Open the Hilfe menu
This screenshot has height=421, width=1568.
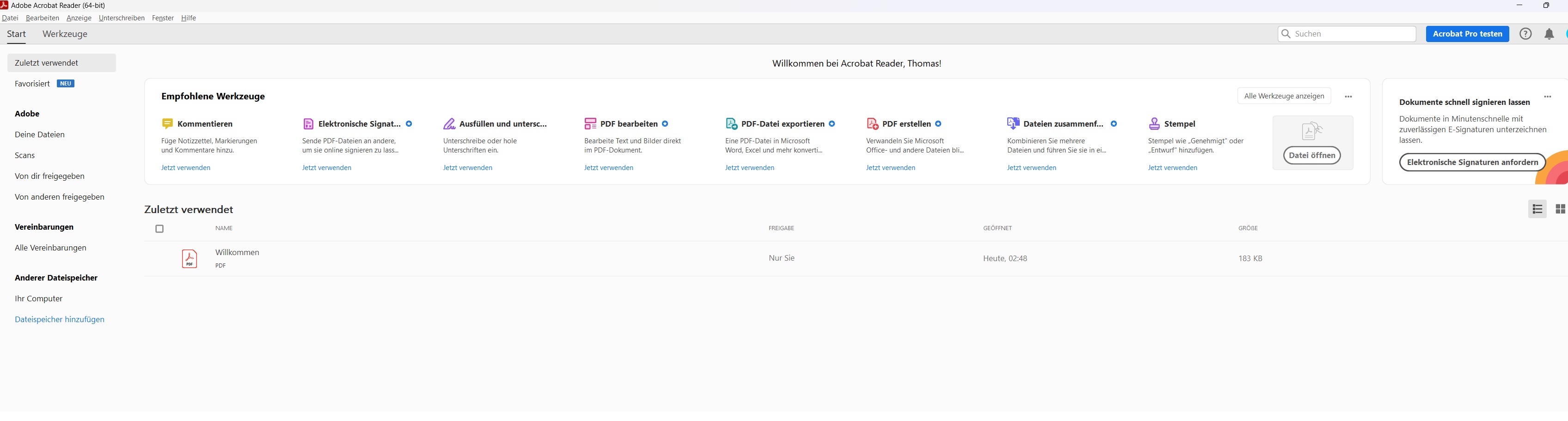click(189, 18)
